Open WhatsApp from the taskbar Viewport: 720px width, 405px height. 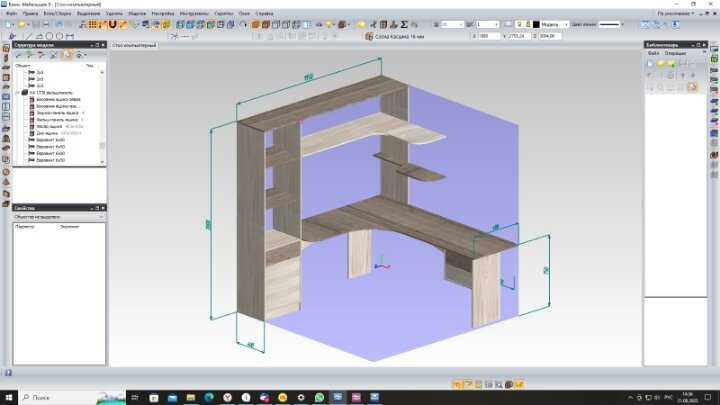pyautogui.click(x=319, y=397)
